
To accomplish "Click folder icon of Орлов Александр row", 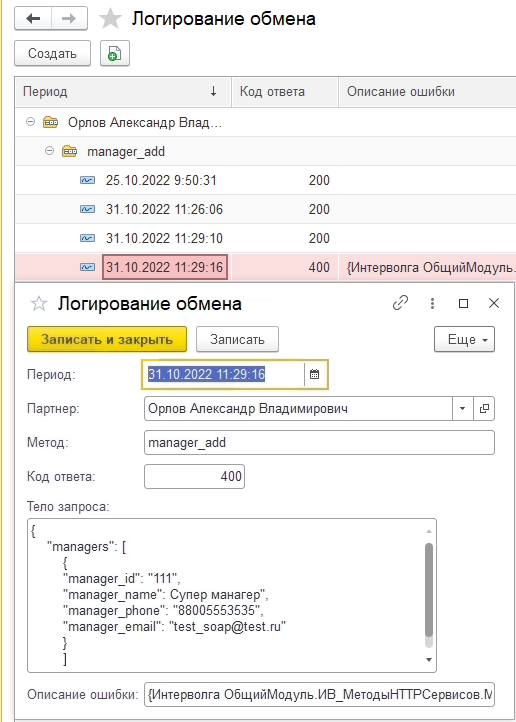I will click(x=50, y=122).
